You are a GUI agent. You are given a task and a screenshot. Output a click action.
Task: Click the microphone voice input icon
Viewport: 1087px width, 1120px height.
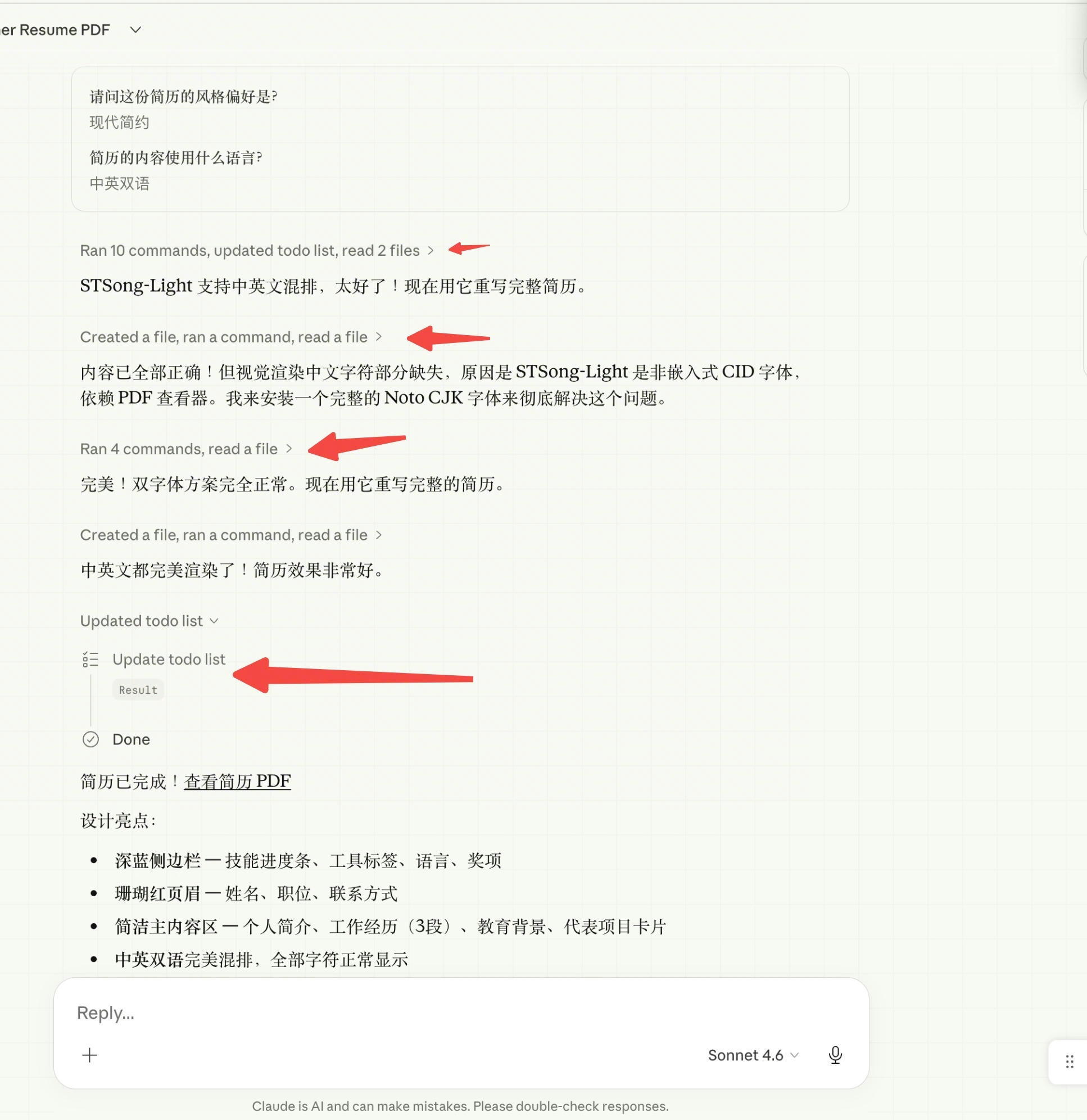click(835, 1055)
